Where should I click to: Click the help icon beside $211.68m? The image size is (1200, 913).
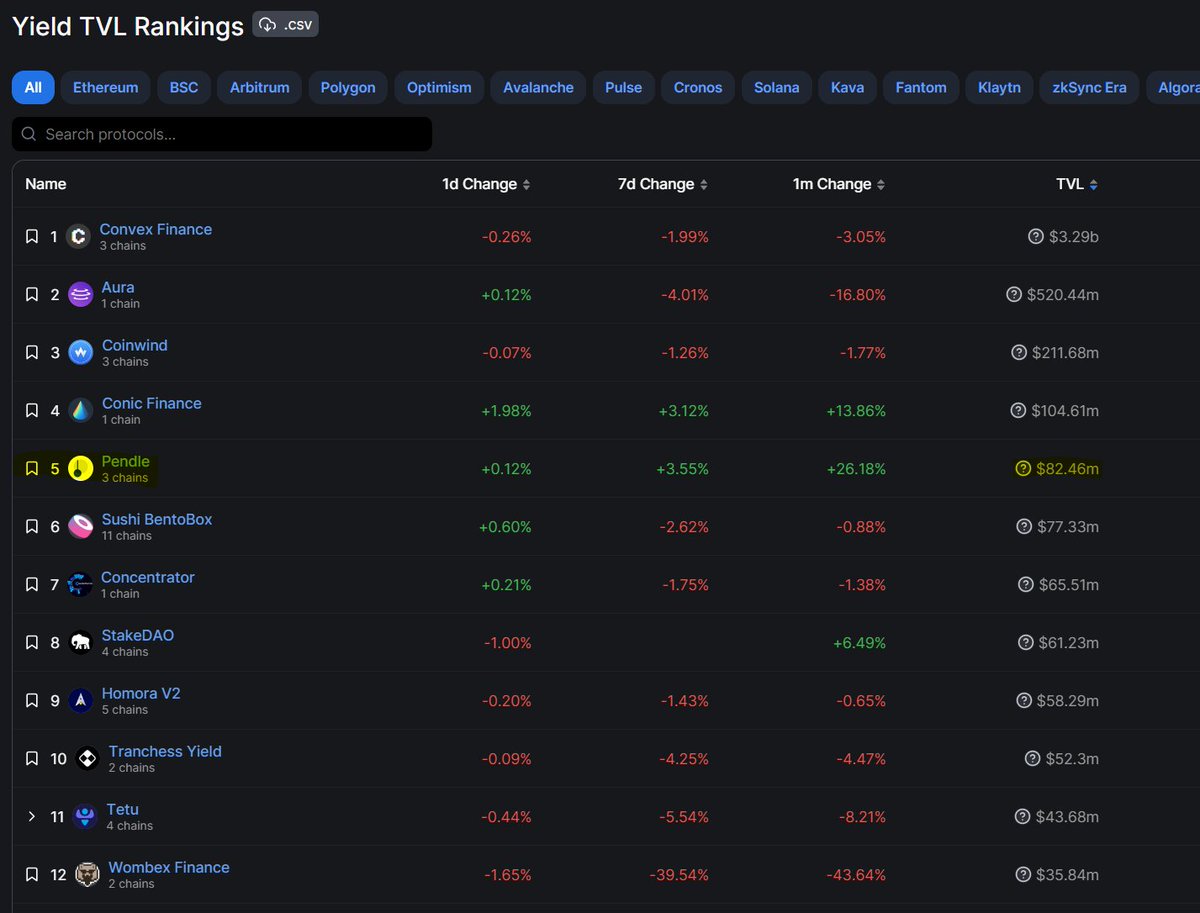[1019, 353]
